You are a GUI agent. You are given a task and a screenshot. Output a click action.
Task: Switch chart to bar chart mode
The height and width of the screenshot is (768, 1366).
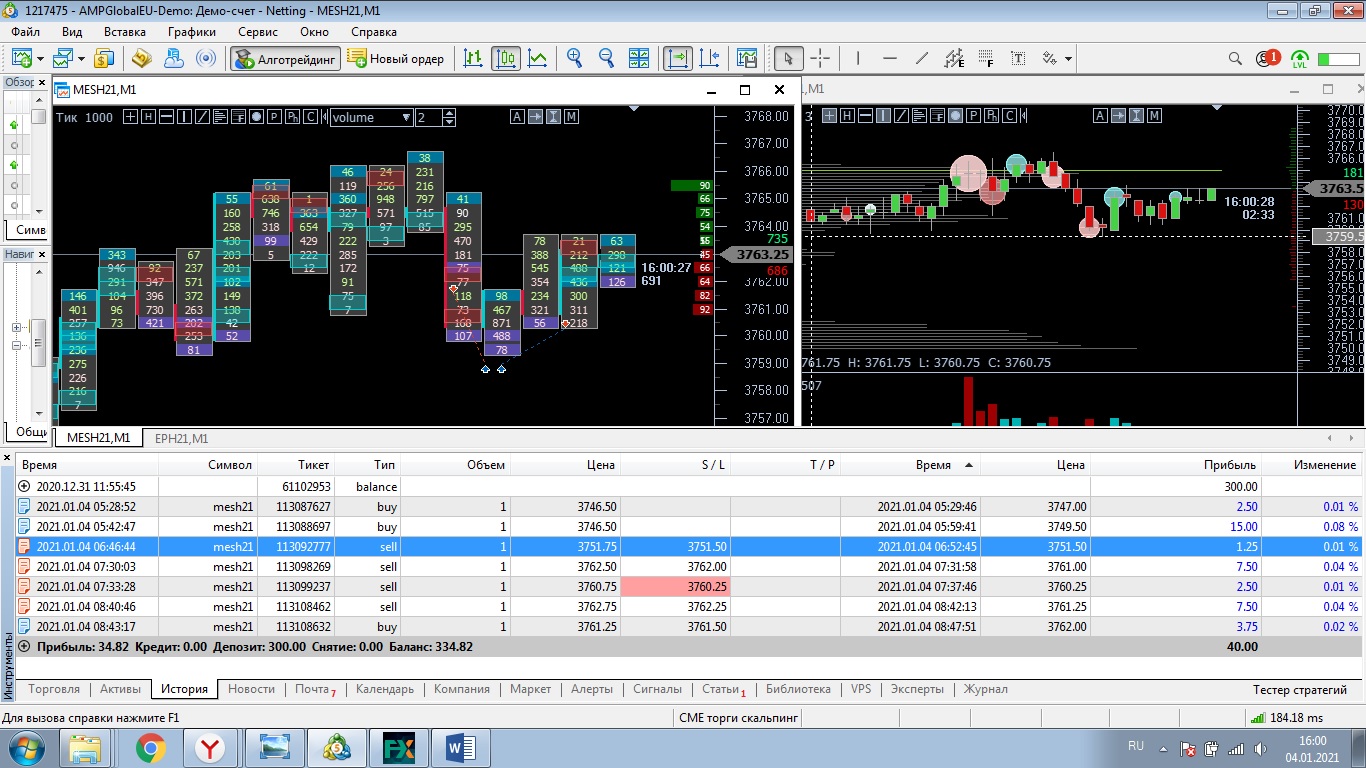[474, 58]
